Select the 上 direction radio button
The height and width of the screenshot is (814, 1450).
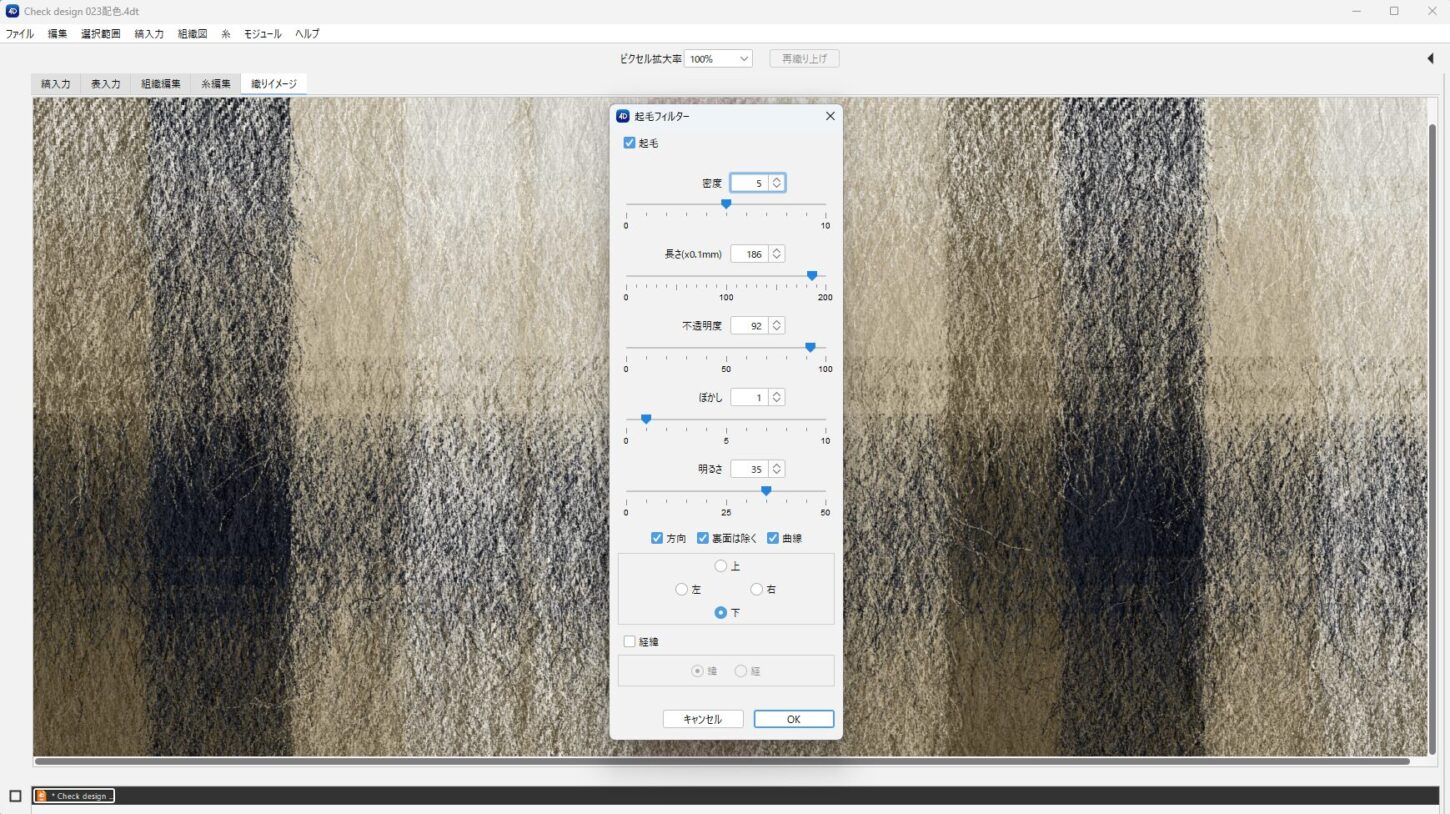721,566
